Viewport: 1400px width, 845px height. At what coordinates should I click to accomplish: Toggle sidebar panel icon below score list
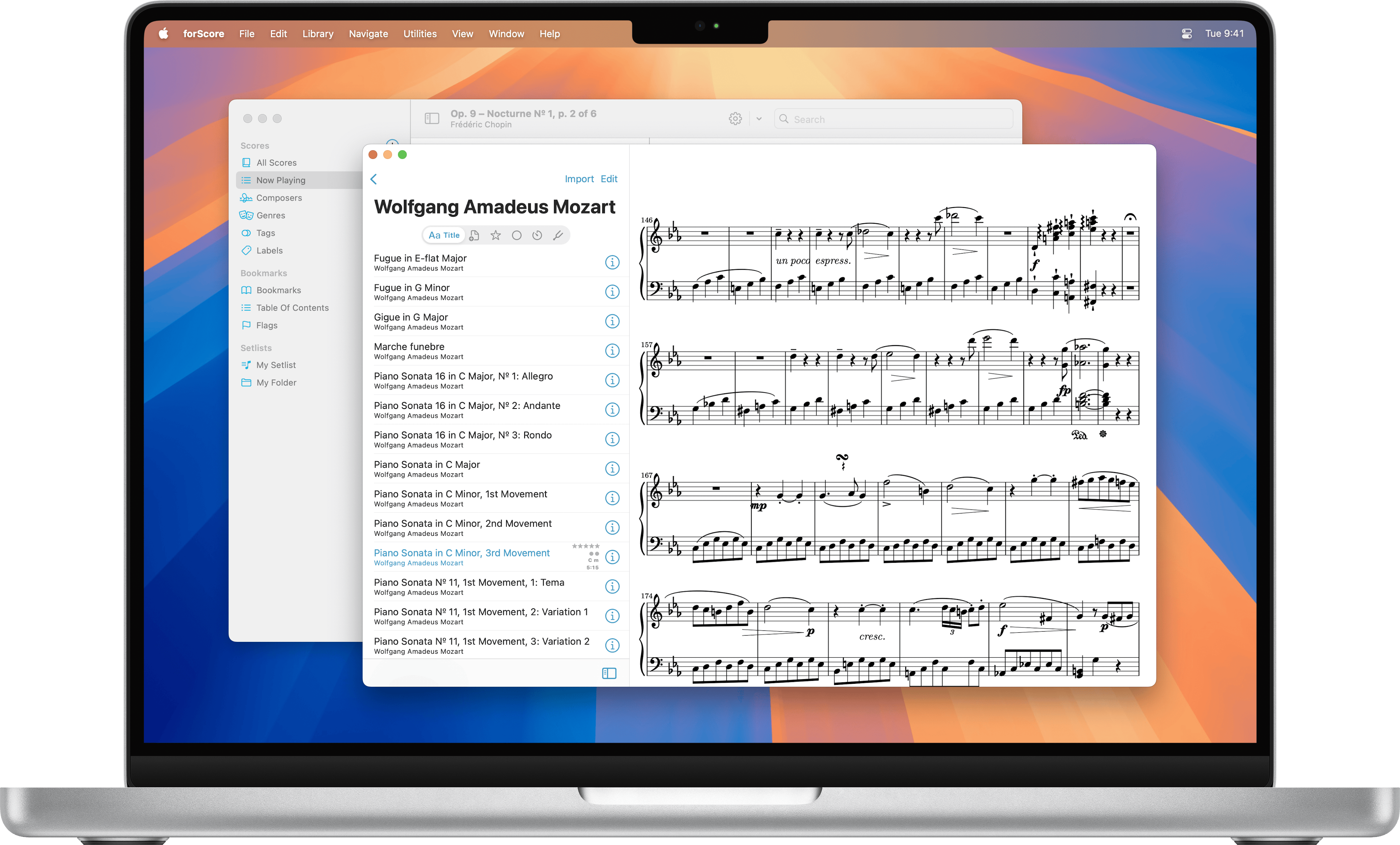[609, 673]
